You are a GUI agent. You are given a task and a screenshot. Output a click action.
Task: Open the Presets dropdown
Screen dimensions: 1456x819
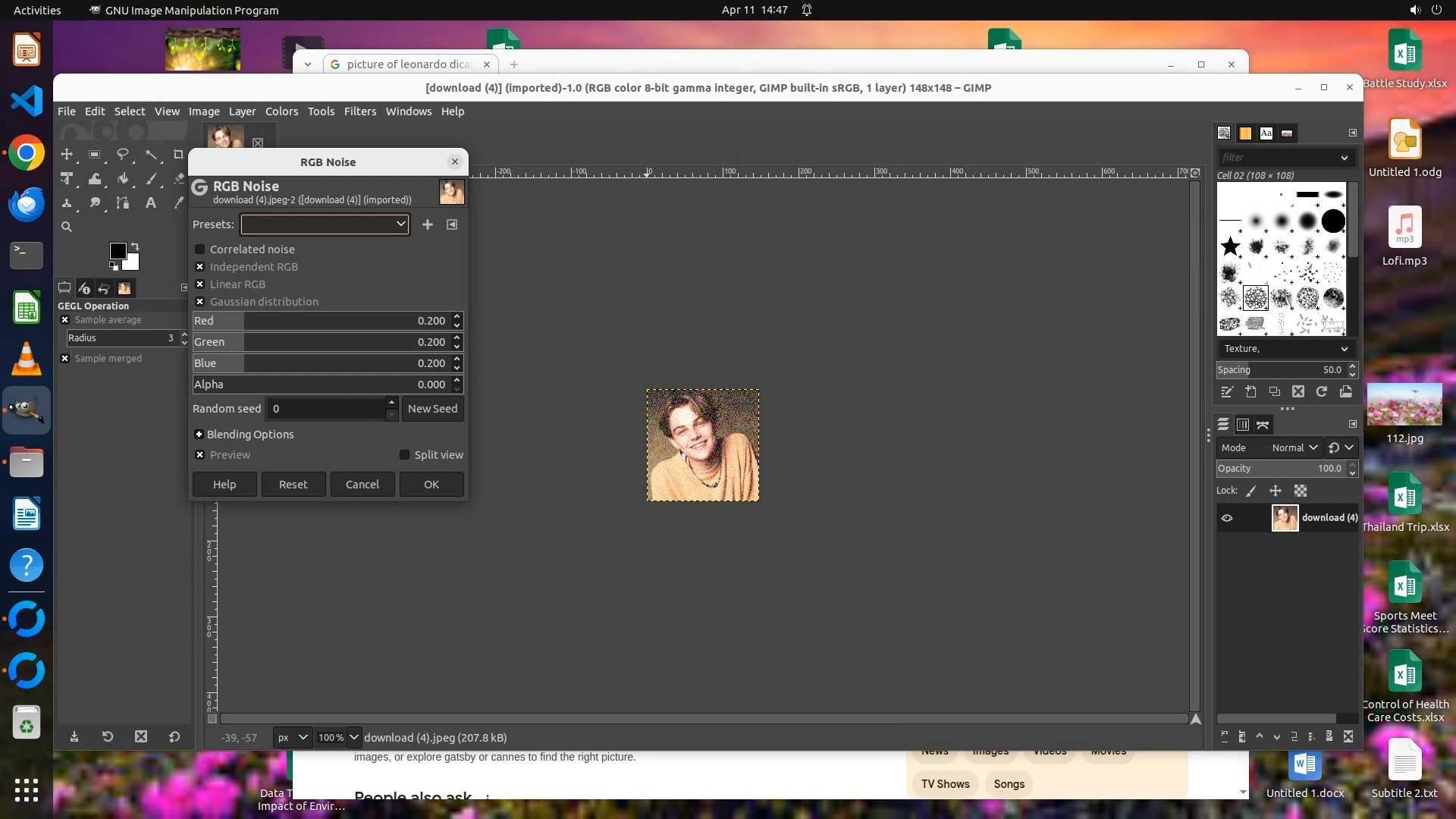pos(325,224)
